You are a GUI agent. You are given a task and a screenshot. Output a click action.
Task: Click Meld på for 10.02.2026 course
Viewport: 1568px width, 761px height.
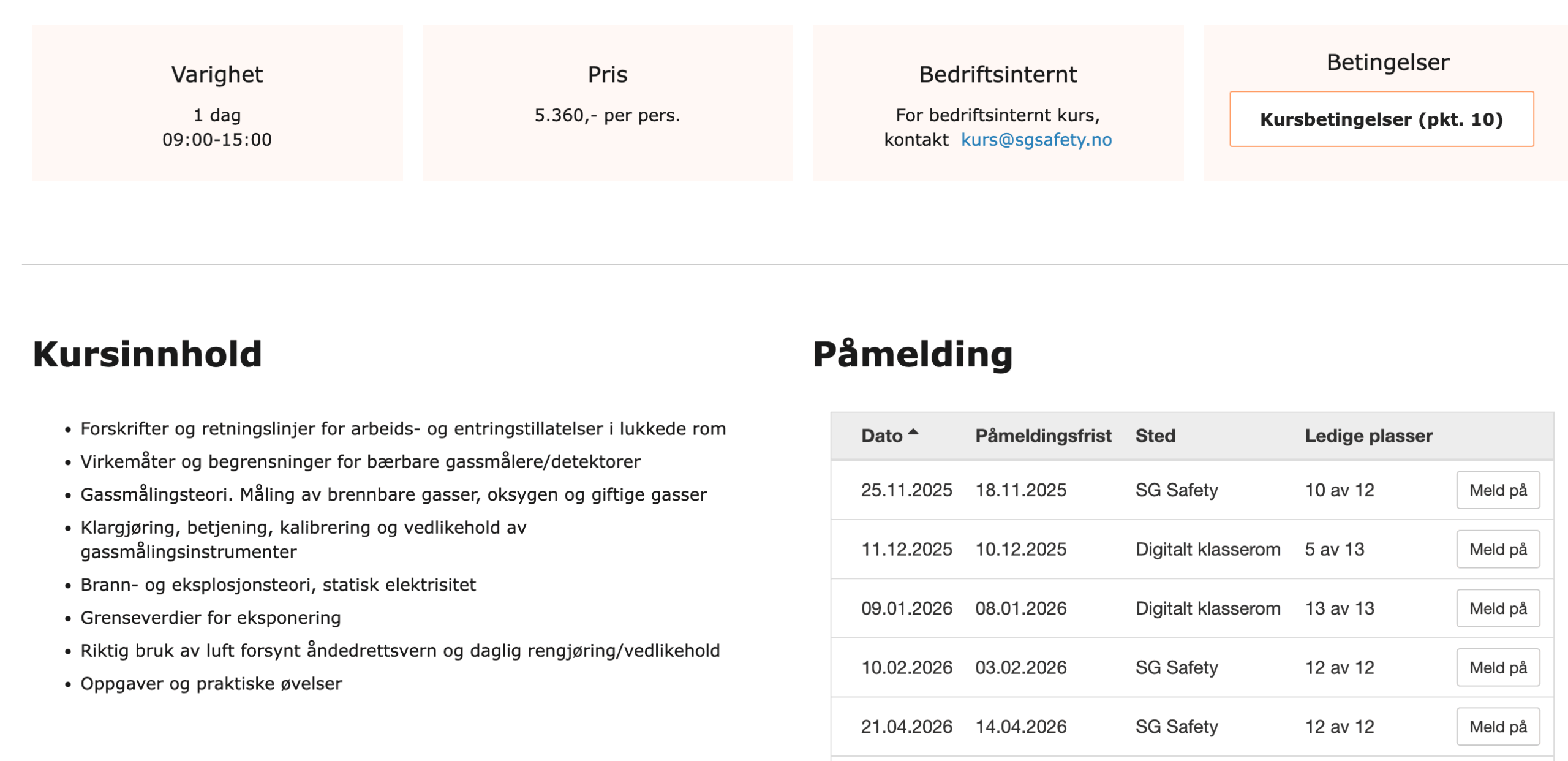click(1498, 668)
